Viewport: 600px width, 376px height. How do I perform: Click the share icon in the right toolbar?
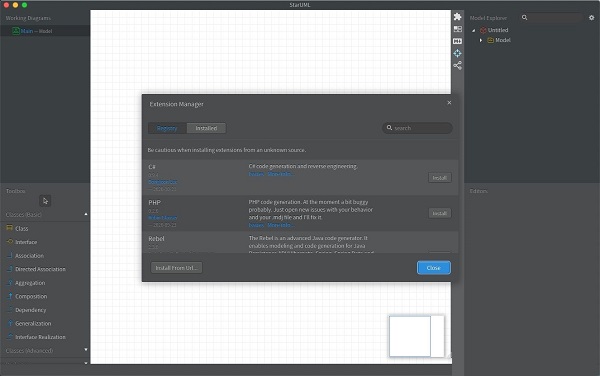coord(457,65)
